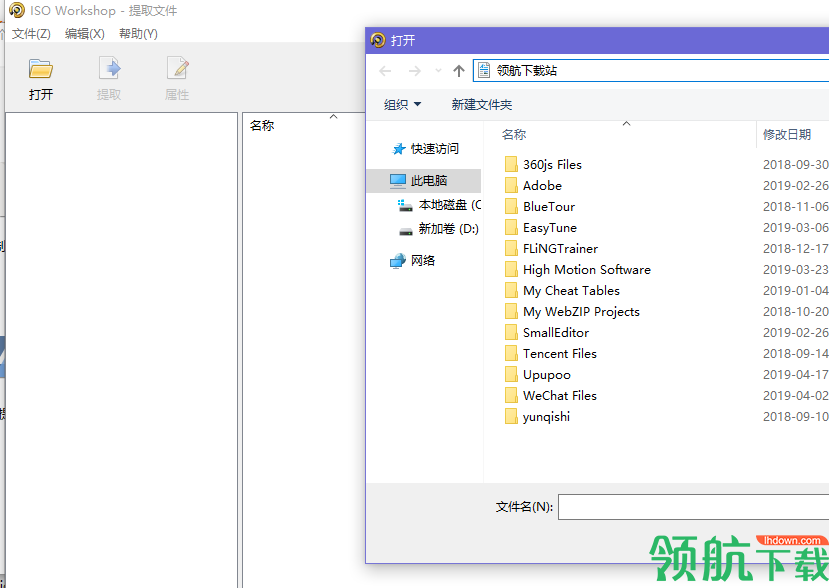Click the yunqishi folder icon
Viewport: 829px width, 588px height.
[511, 417]
